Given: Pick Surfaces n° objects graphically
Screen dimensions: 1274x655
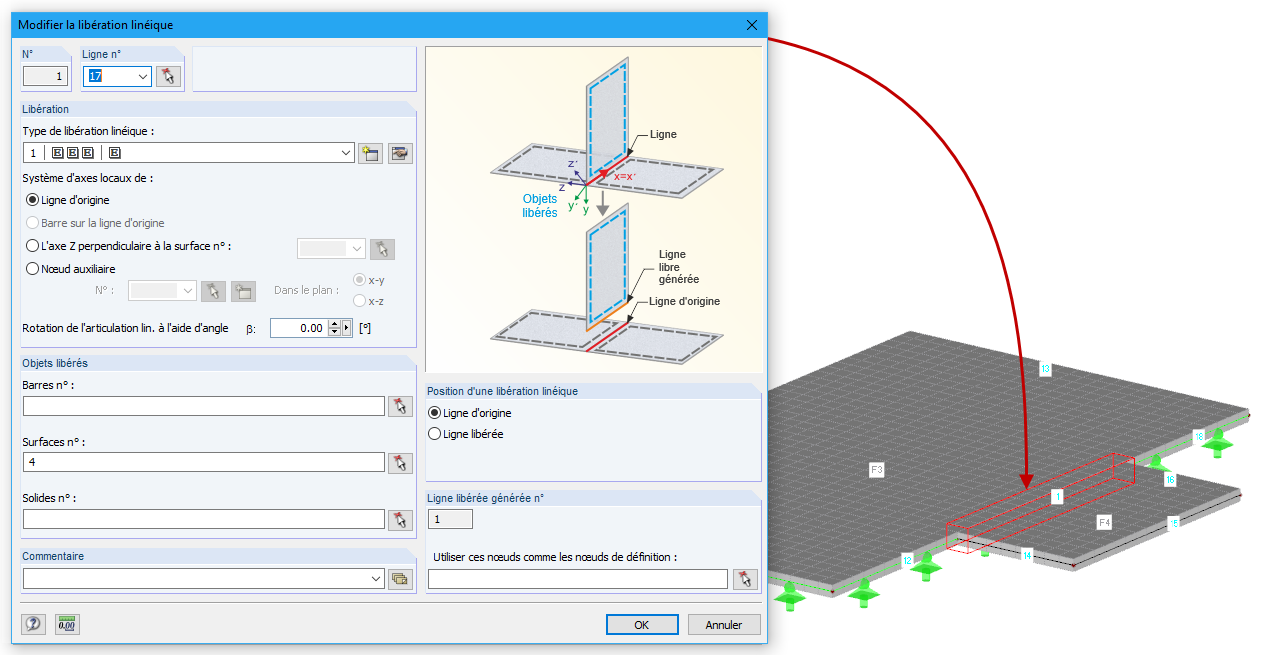Looking at the screenshot, I should click(x=400, y=463).
